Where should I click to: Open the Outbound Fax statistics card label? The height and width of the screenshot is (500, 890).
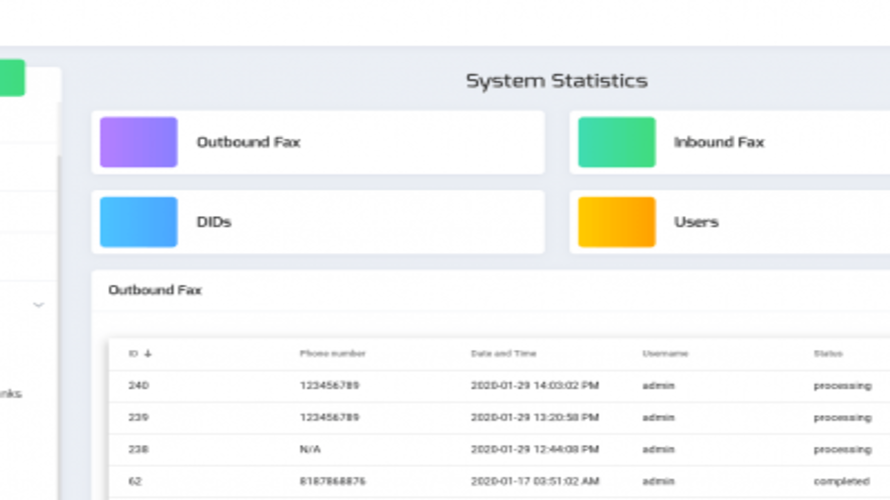(248, 142)
